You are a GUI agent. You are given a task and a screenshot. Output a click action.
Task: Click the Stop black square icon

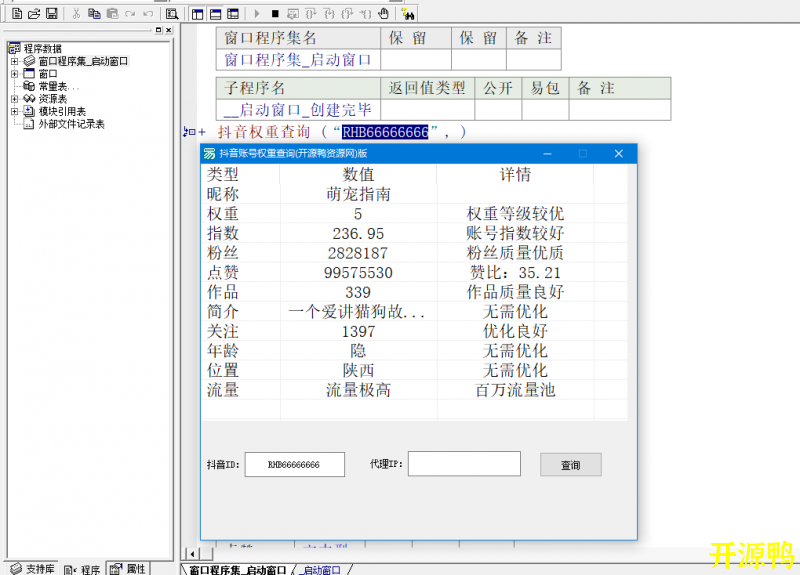coord(275,14)
